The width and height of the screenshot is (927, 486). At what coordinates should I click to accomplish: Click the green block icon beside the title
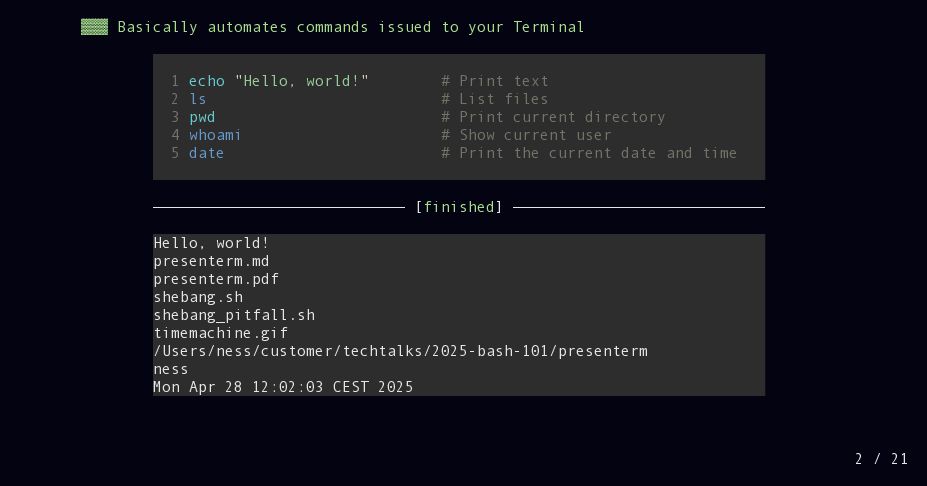[95, 27]
